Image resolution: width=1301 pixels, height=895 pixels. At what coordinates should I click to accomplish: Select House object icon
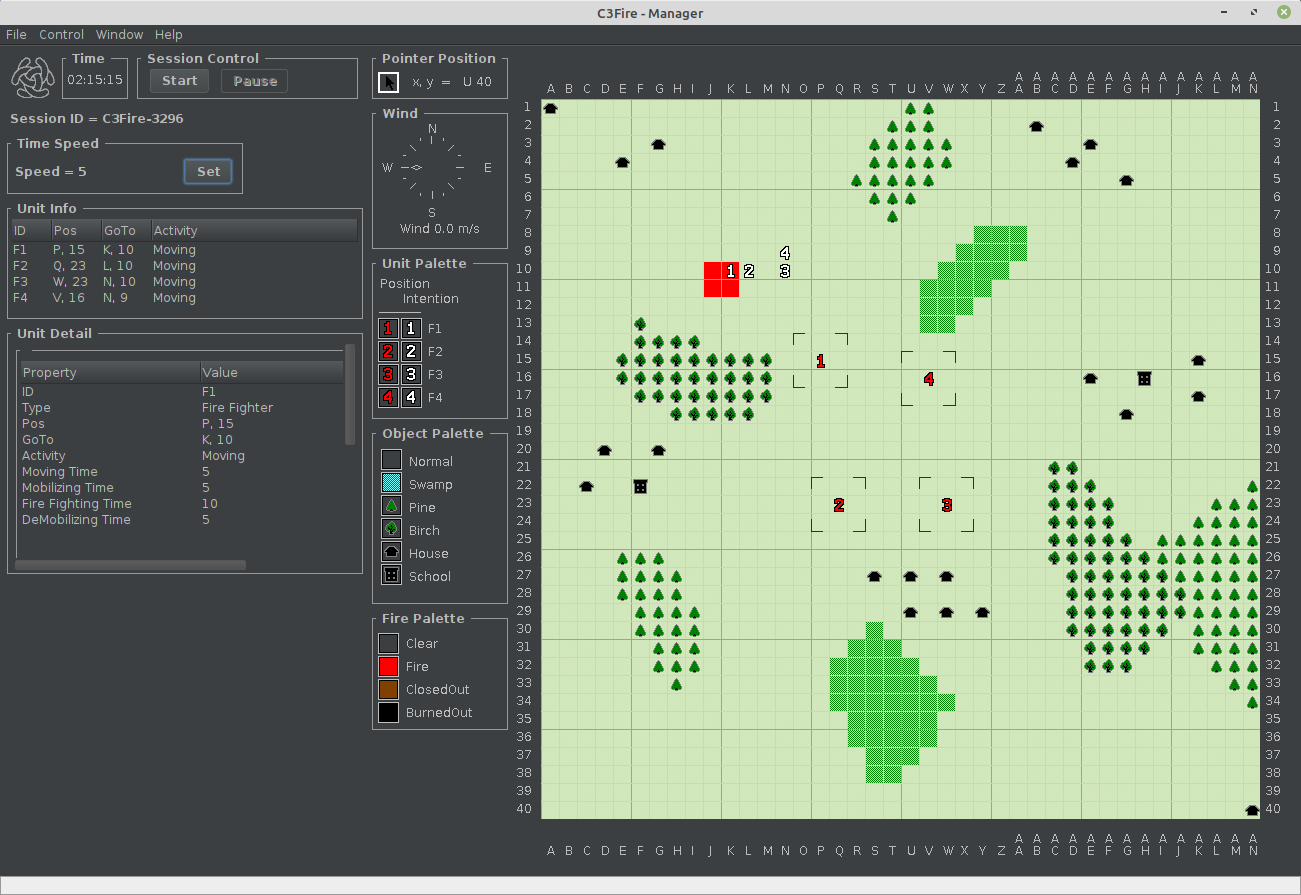(391, 552)
